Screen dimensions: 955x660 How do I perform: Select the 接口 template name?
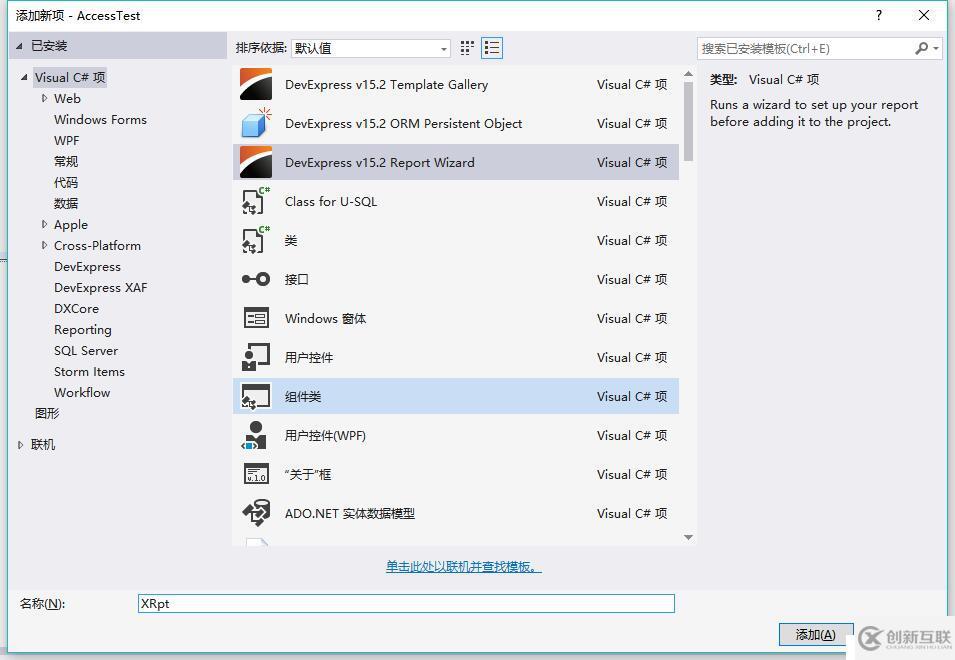(x=297, y=279)
